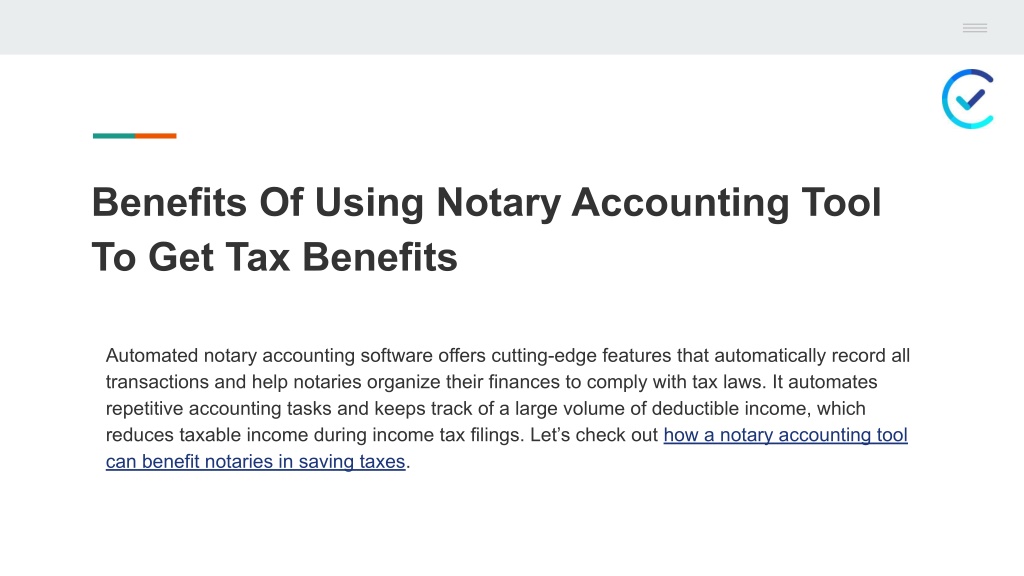Select the heading line 'Benefits Of Using Notary Accounting Tool'
Image resolution: width=1024 pixels, height=576 pixels.
tap(487, 202)
